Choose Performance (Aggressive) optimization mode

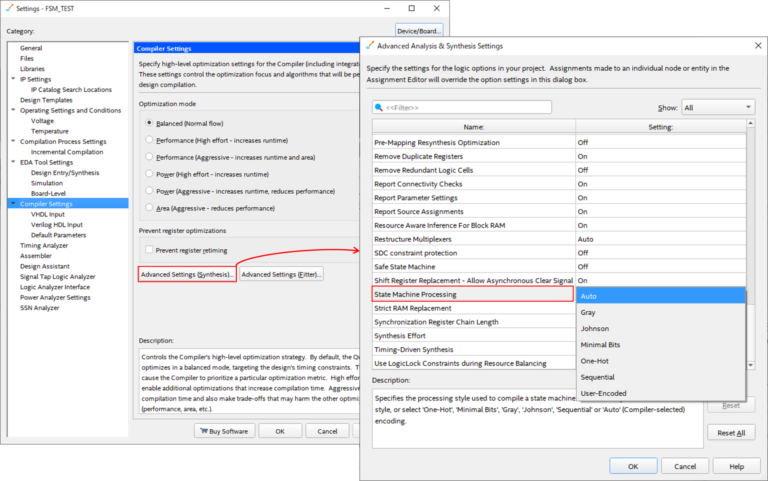tap(150, 156)
